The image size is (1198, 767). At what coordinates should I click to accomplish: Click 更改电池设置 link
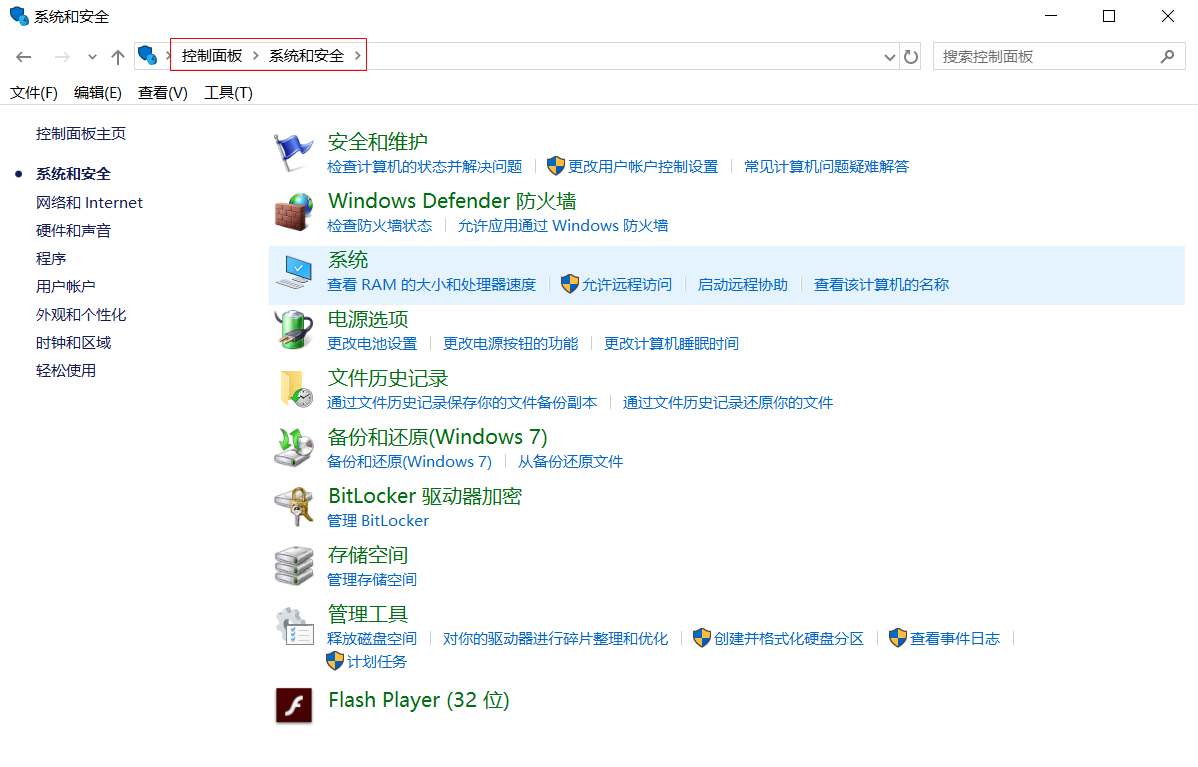pyautogui.click(x=372, y=344)
